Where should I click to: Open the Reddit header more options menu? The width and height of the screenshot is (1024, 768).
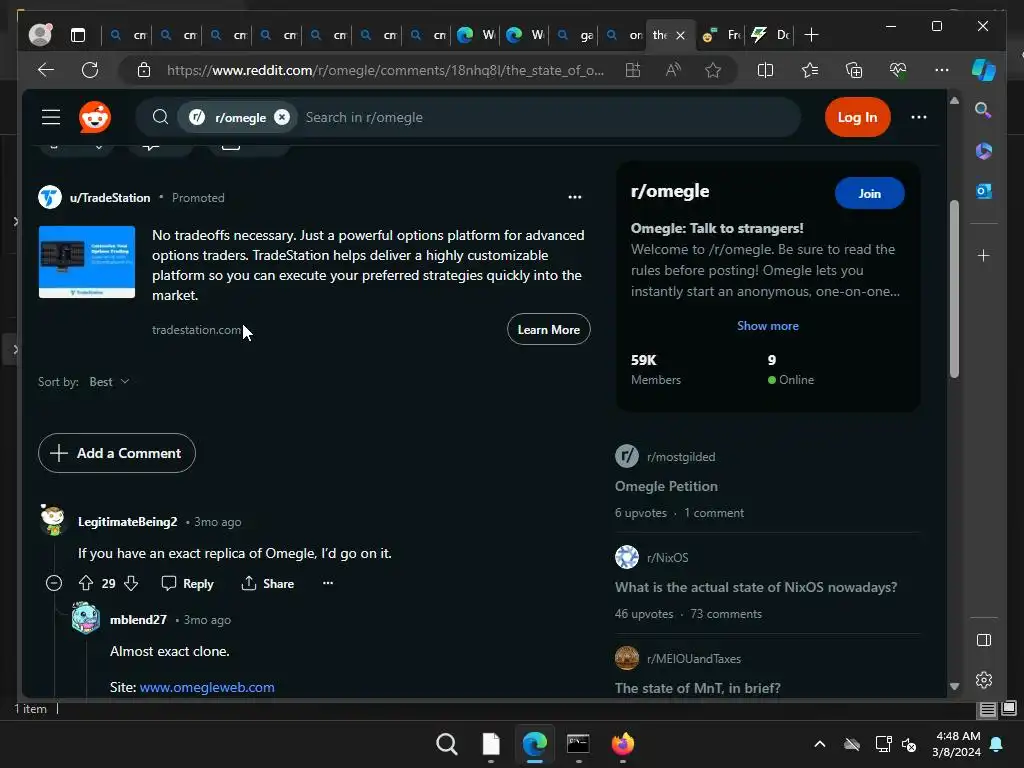click(918, 117)
